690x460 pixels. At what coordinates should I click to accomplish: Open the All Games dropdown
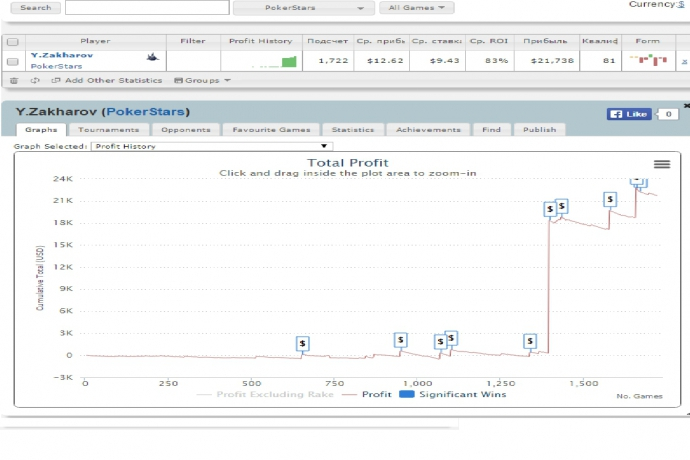click(x=416, y=7)
